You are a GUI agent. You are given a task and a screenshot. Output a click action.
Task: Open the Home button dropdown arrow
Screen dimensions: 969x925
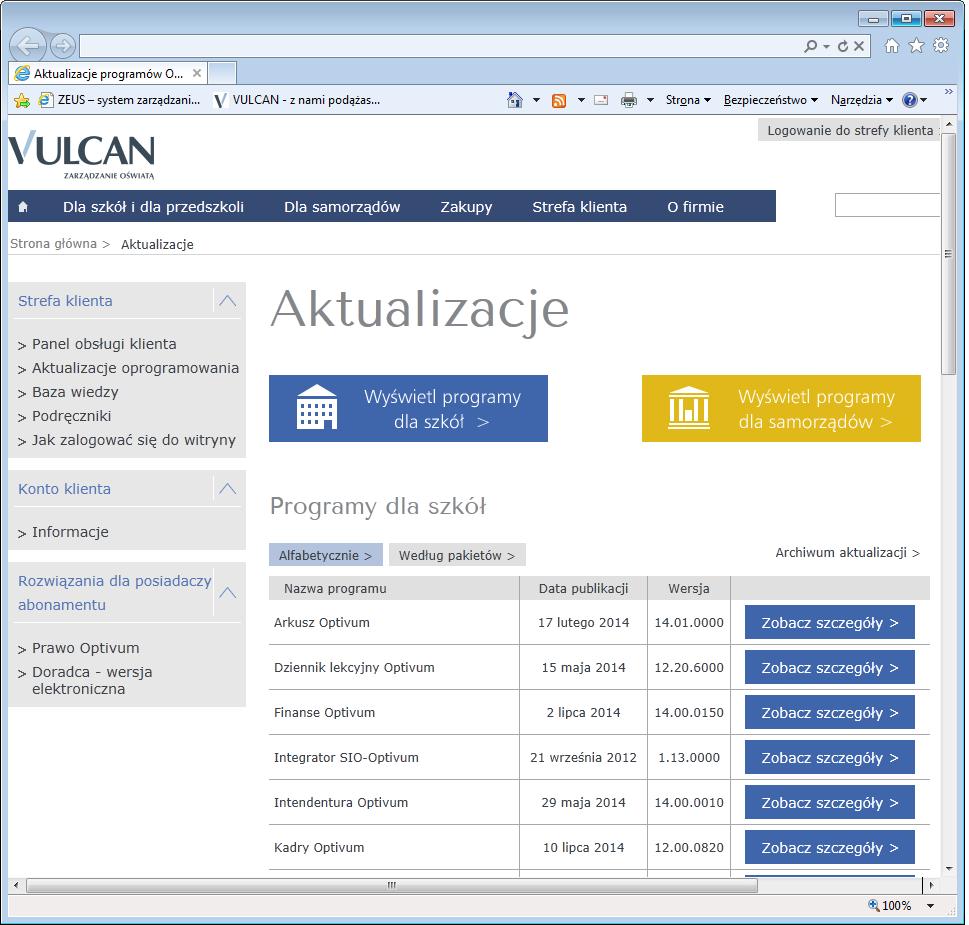(x=536, y=100)
